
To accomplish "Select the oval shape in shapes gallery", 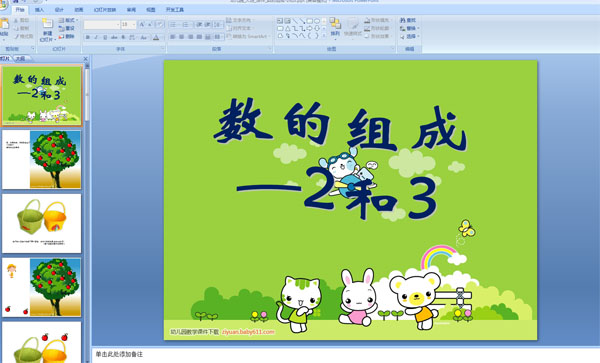I will [317, 21].
